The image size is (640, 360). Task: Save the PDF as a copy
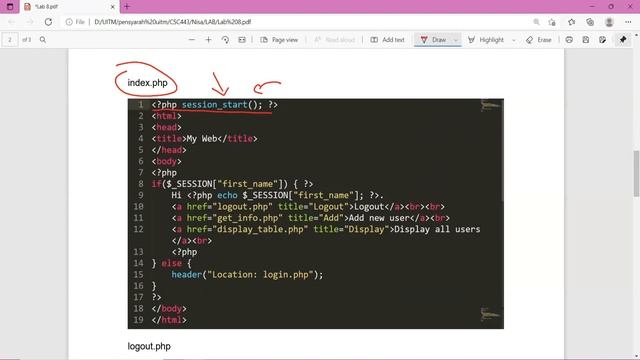[602, 40]
